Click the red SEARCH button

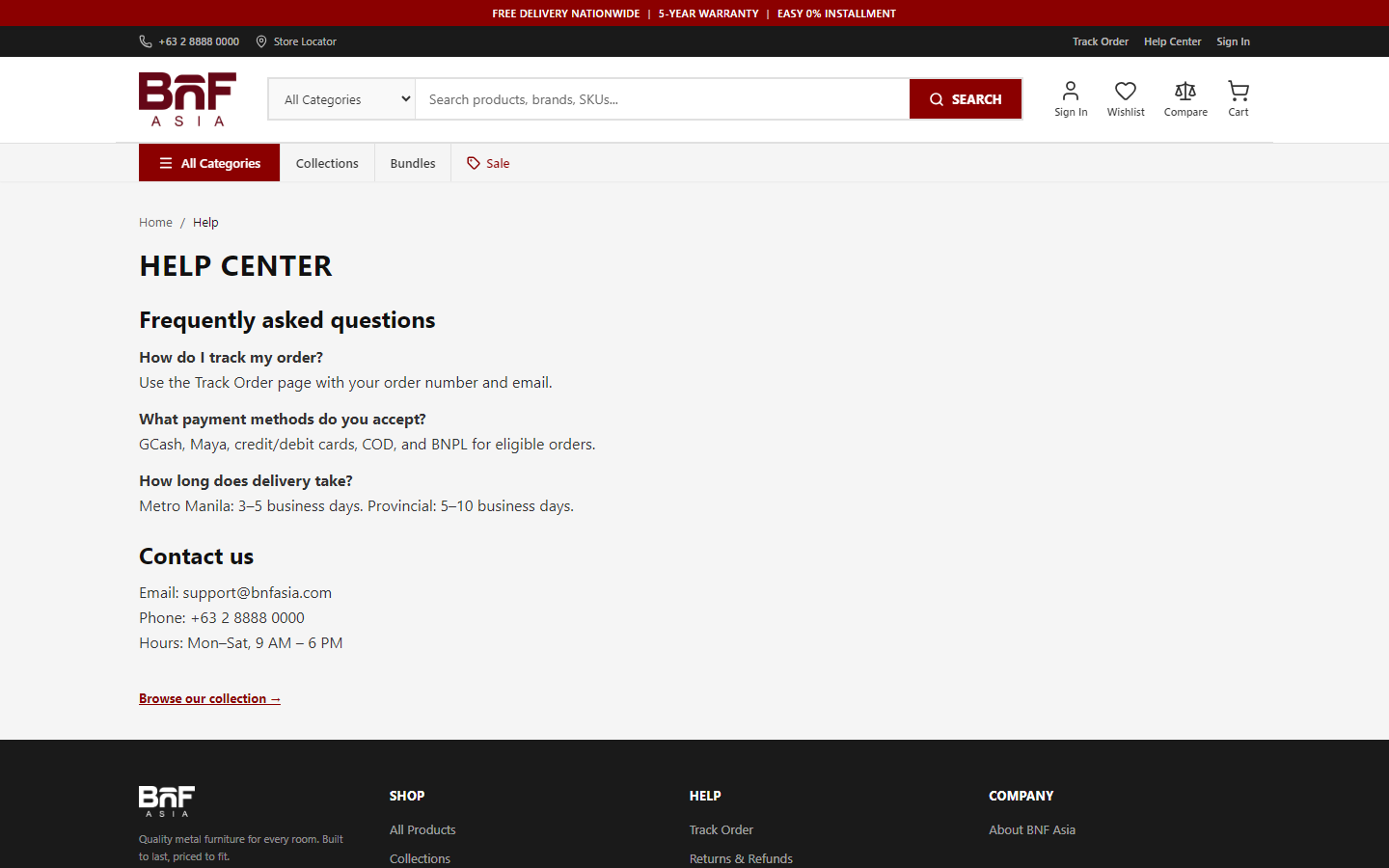[x=966, y=99]
